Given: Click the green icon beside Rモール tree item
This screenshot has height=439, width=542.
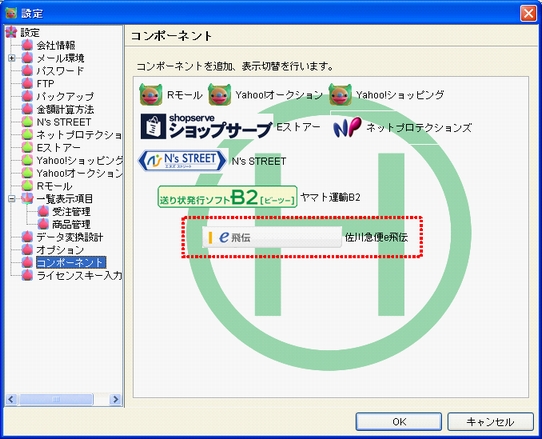Looking at the screenshot, I should click(27, 186).
